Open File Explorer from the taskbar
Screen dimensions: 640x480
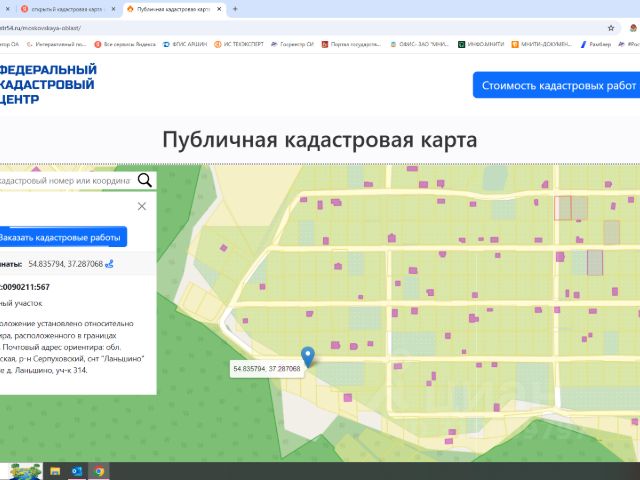[x=55, y=471]
